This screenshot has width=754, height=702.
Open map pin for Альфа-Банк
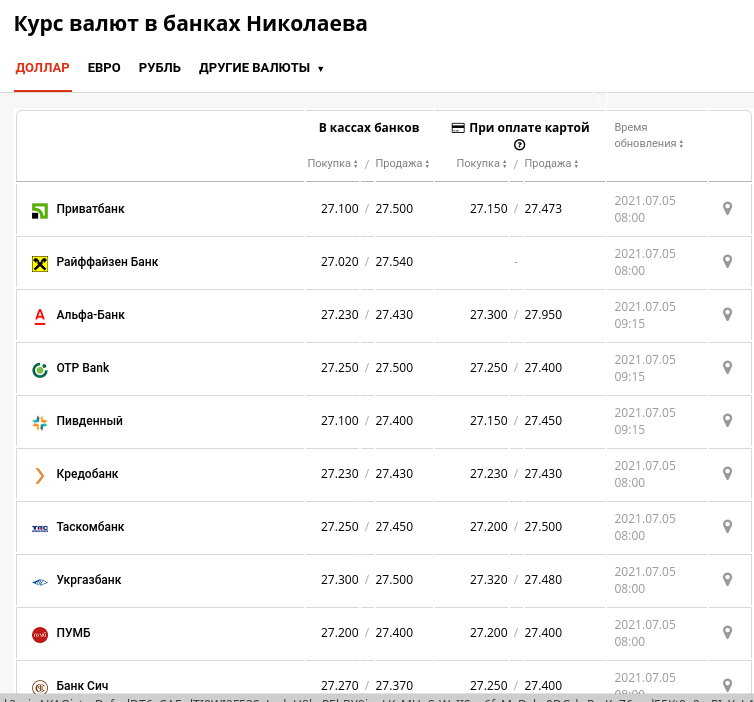tap(728, 314)
